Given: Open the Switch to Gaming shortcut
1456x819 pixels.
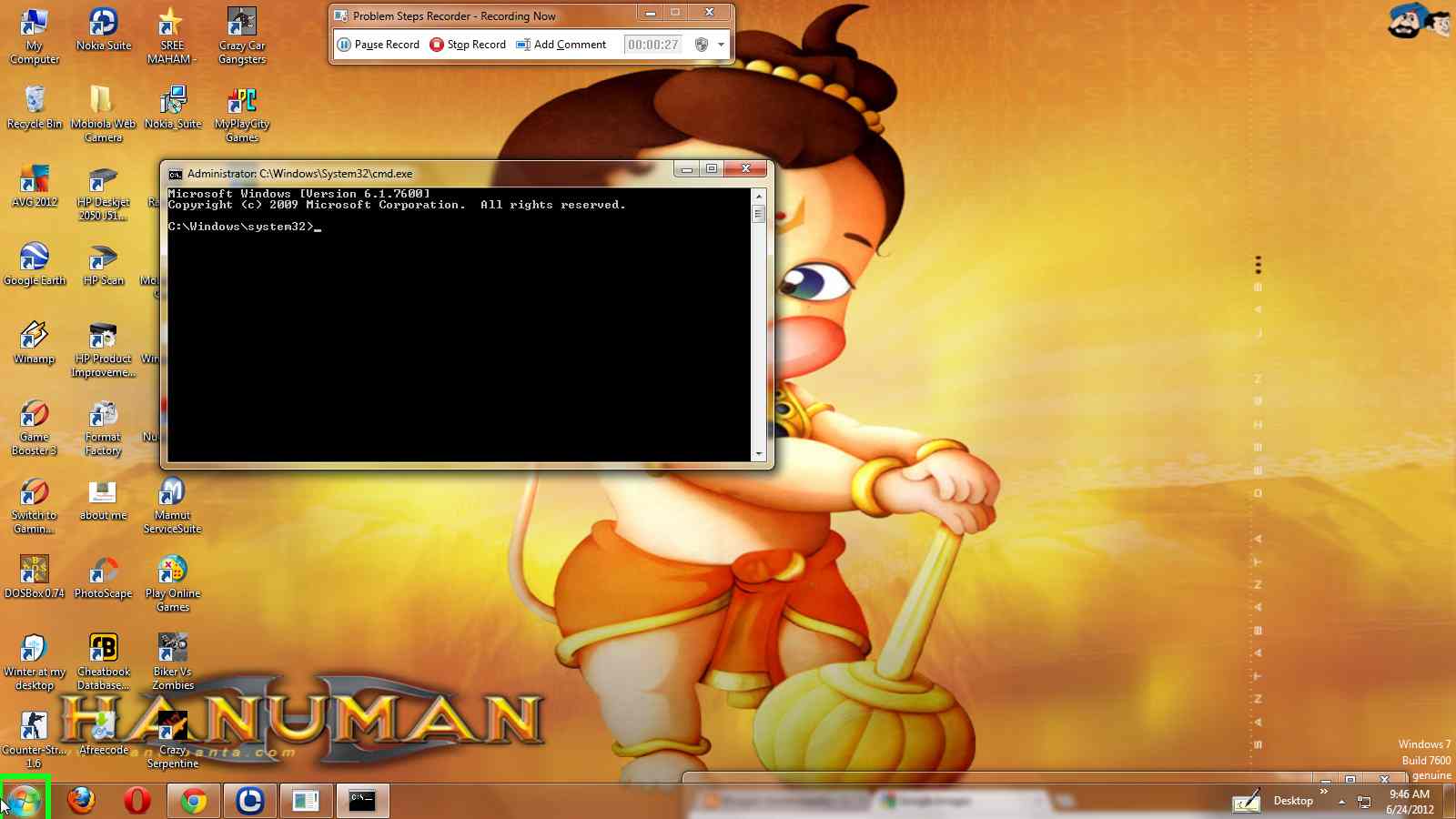Looking at the screenshot, I should pyautogui.click(x=35, y=506).
